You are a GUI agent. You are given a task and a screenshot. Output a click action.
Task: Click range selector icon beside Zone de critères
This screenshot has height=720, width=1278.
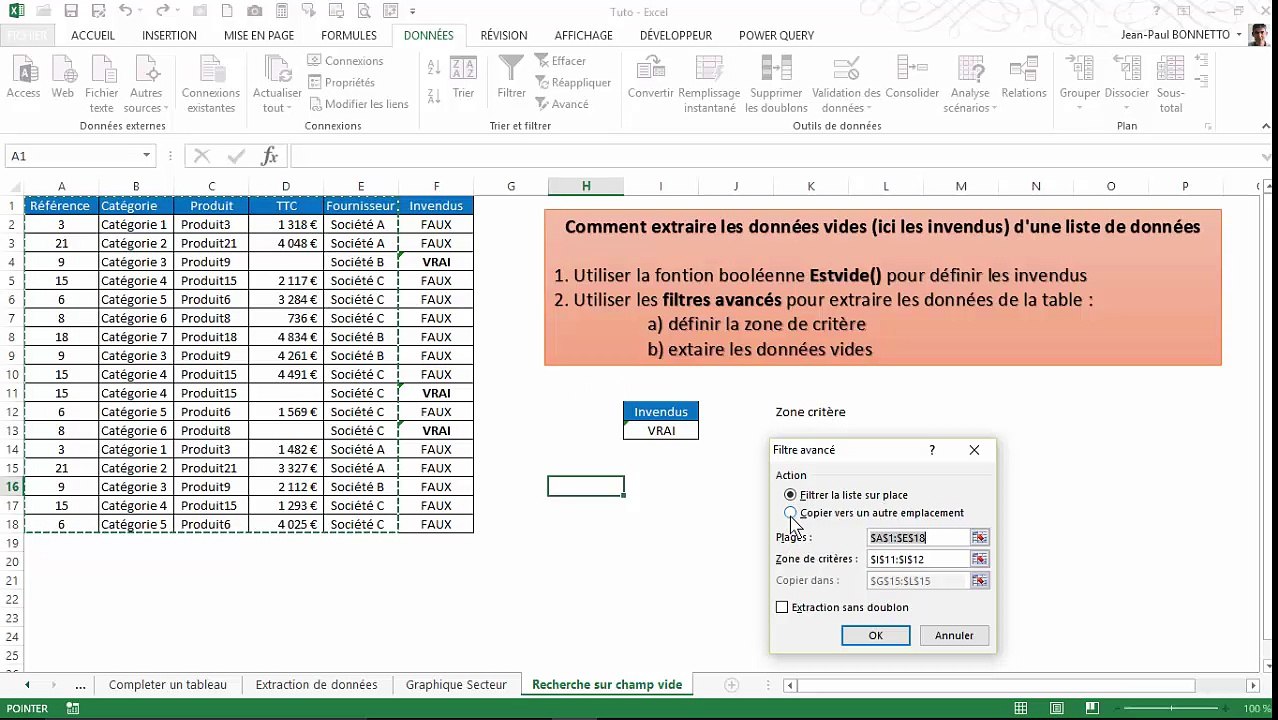click(979, 560)
